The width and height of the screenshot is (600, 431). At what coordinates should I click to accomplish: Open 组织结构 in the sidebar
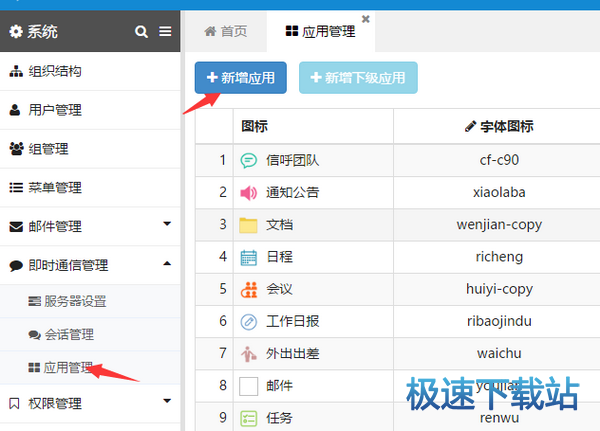point(90,71)
